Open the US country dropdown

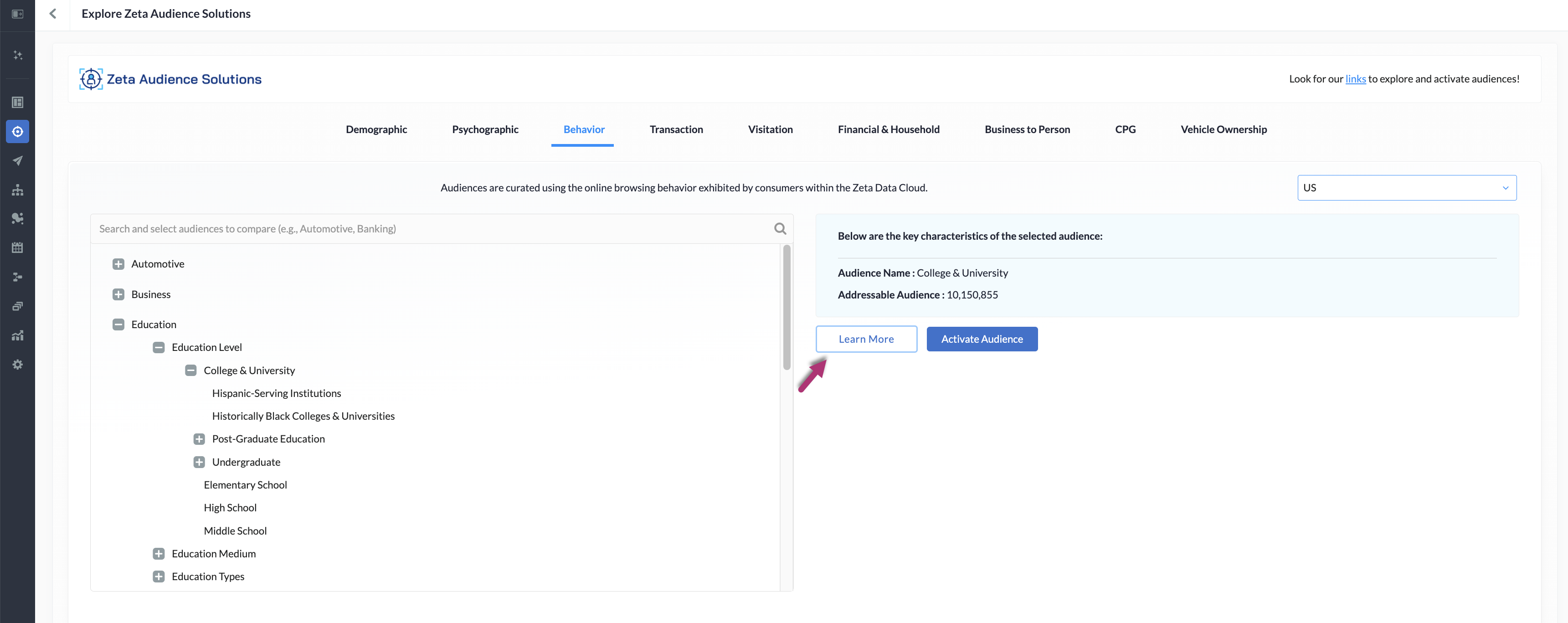click(1406, 188)
